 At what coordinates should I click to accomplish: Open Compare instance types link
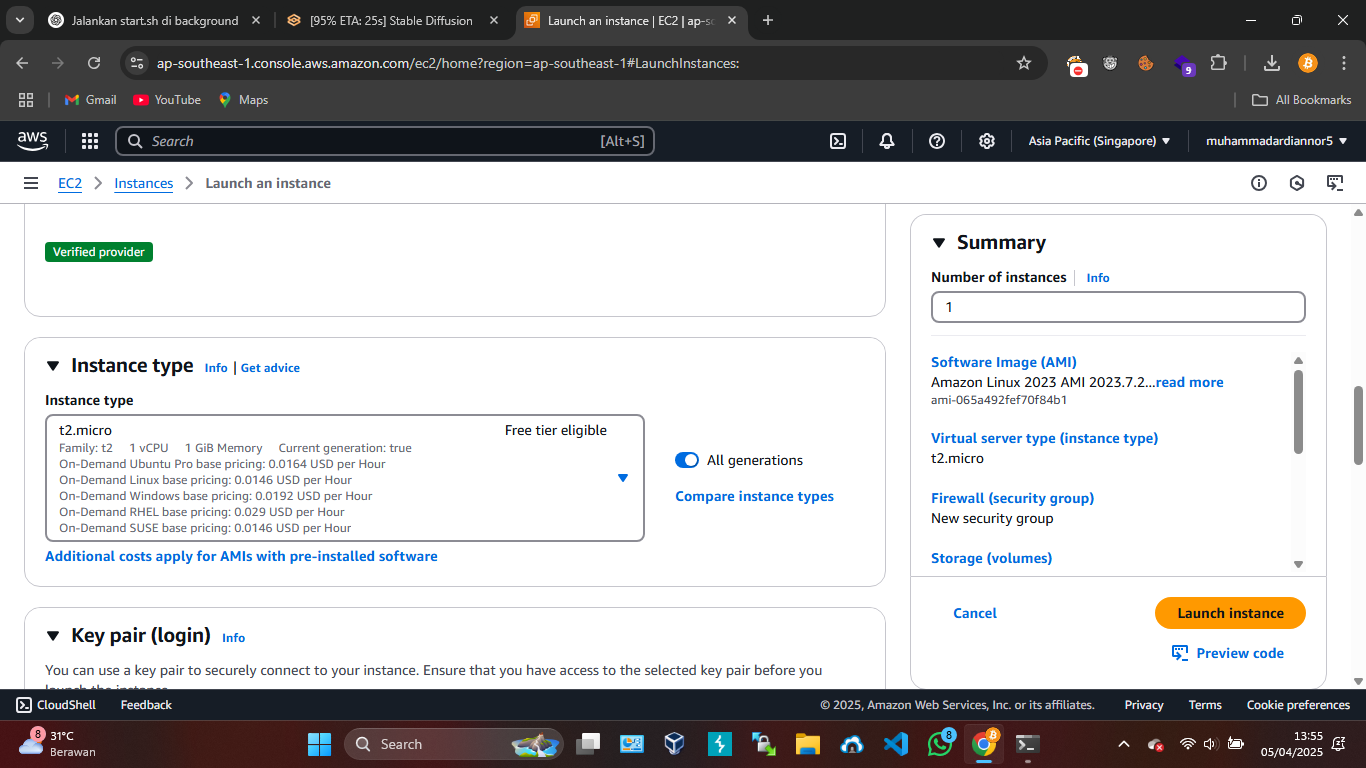pos(754,496)
